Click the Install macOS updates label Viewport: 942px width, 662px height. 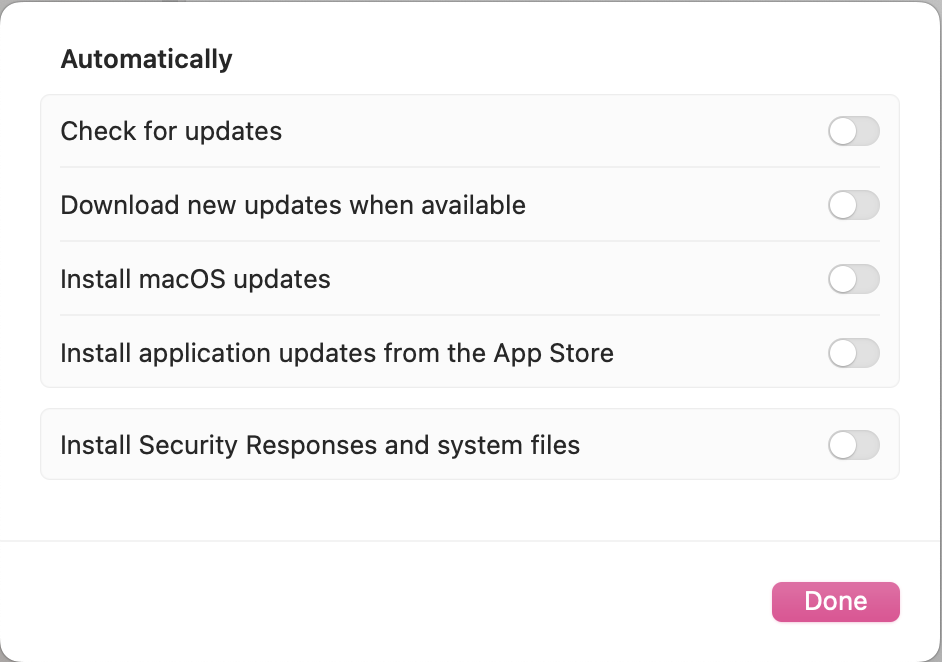pos(195,279)
